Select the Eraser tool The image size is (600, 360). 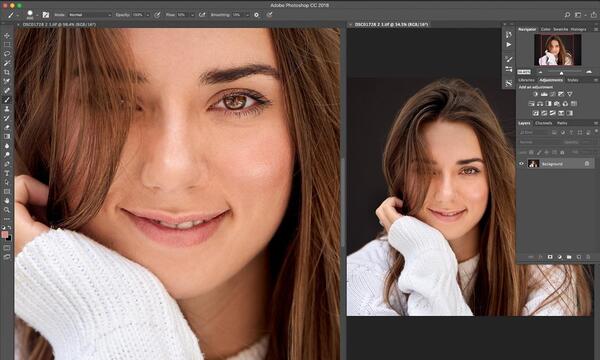pyautogui.click(x=7, y=127)
